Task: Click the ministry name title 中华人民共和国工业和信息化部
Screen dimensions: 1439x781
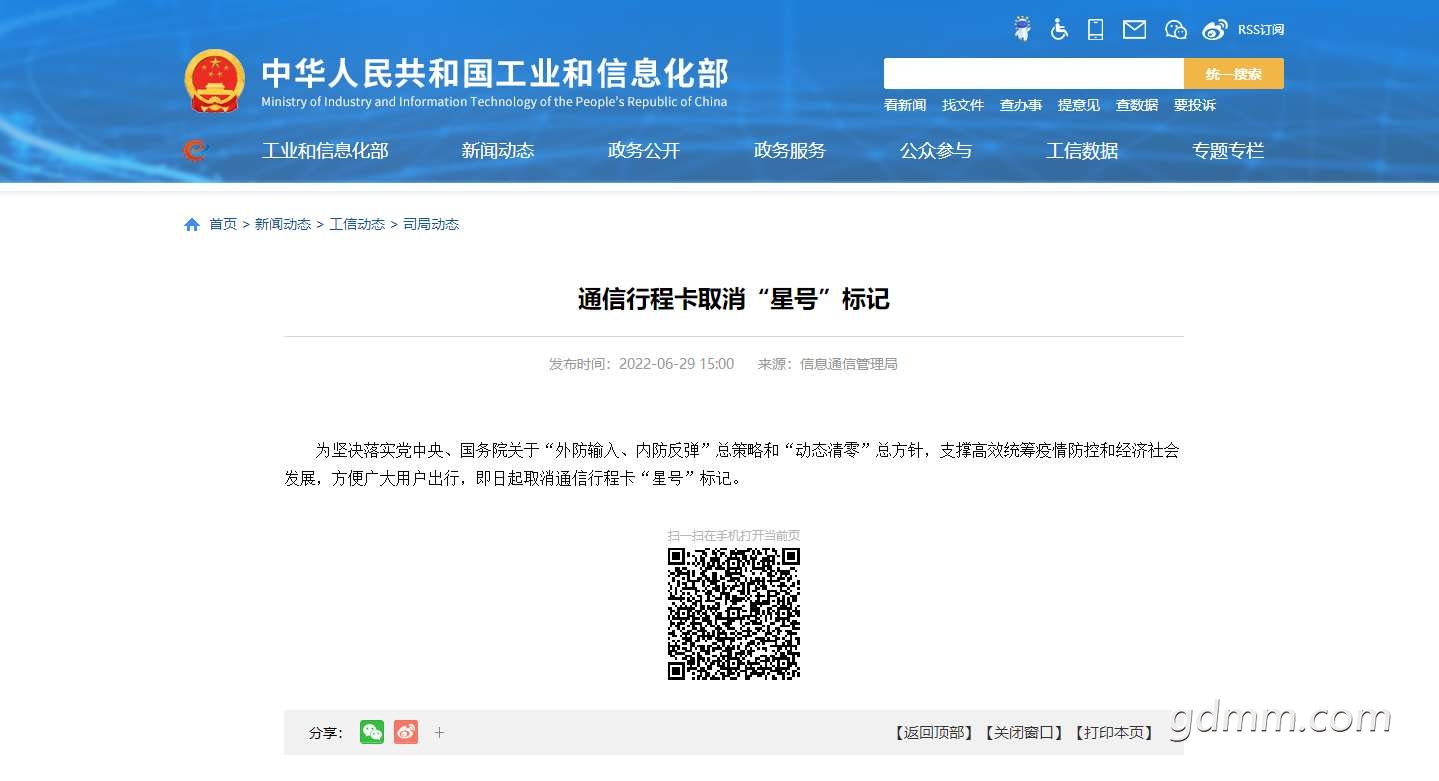Action: [x=495, y=74]
